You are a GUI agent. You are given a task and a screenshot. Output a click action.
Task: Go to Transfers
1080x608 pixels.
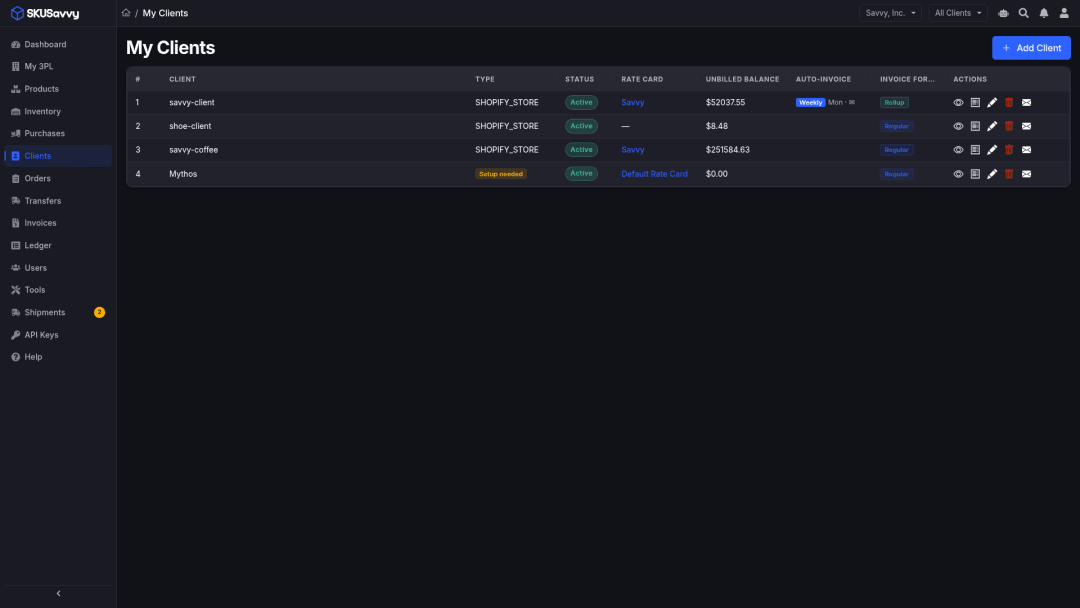pos(58,201)
